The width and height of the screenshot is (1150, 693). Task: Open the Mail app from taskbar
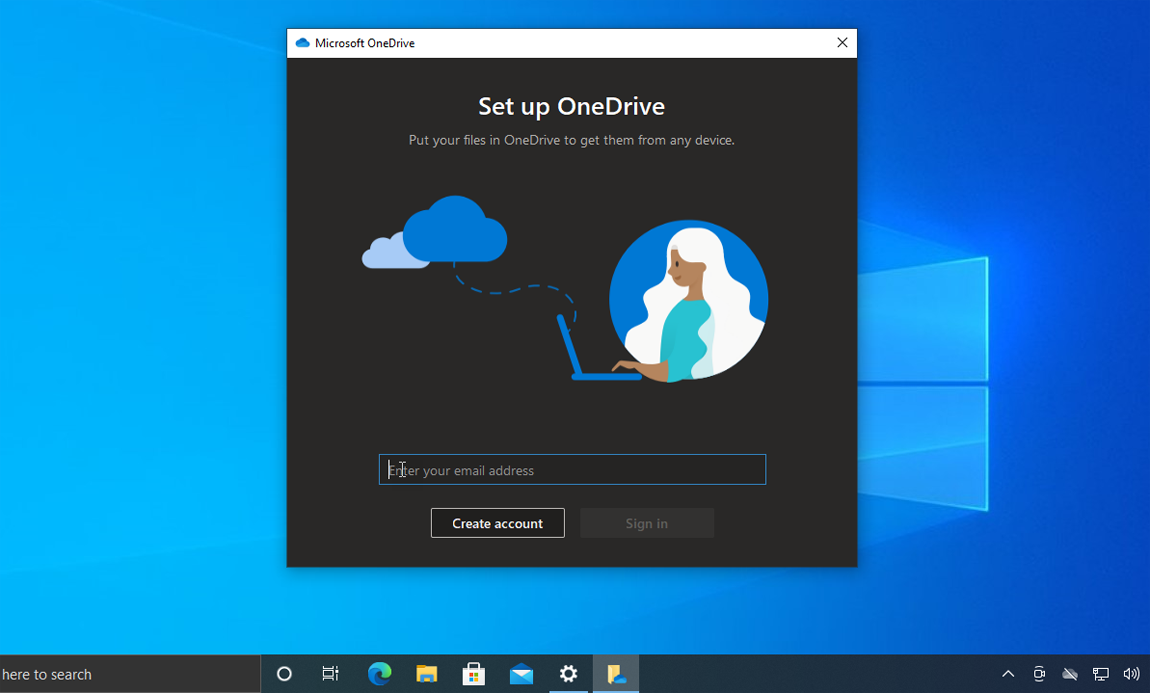coord(521,673)
